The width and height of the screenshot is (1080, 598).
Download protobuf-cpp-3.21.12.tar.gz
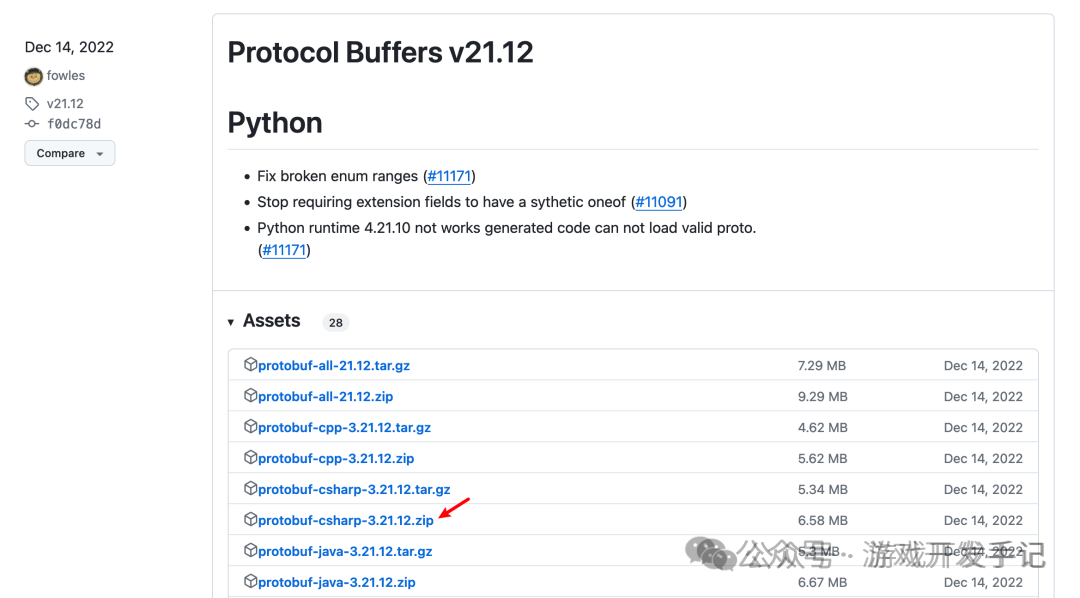coord(343,427)
